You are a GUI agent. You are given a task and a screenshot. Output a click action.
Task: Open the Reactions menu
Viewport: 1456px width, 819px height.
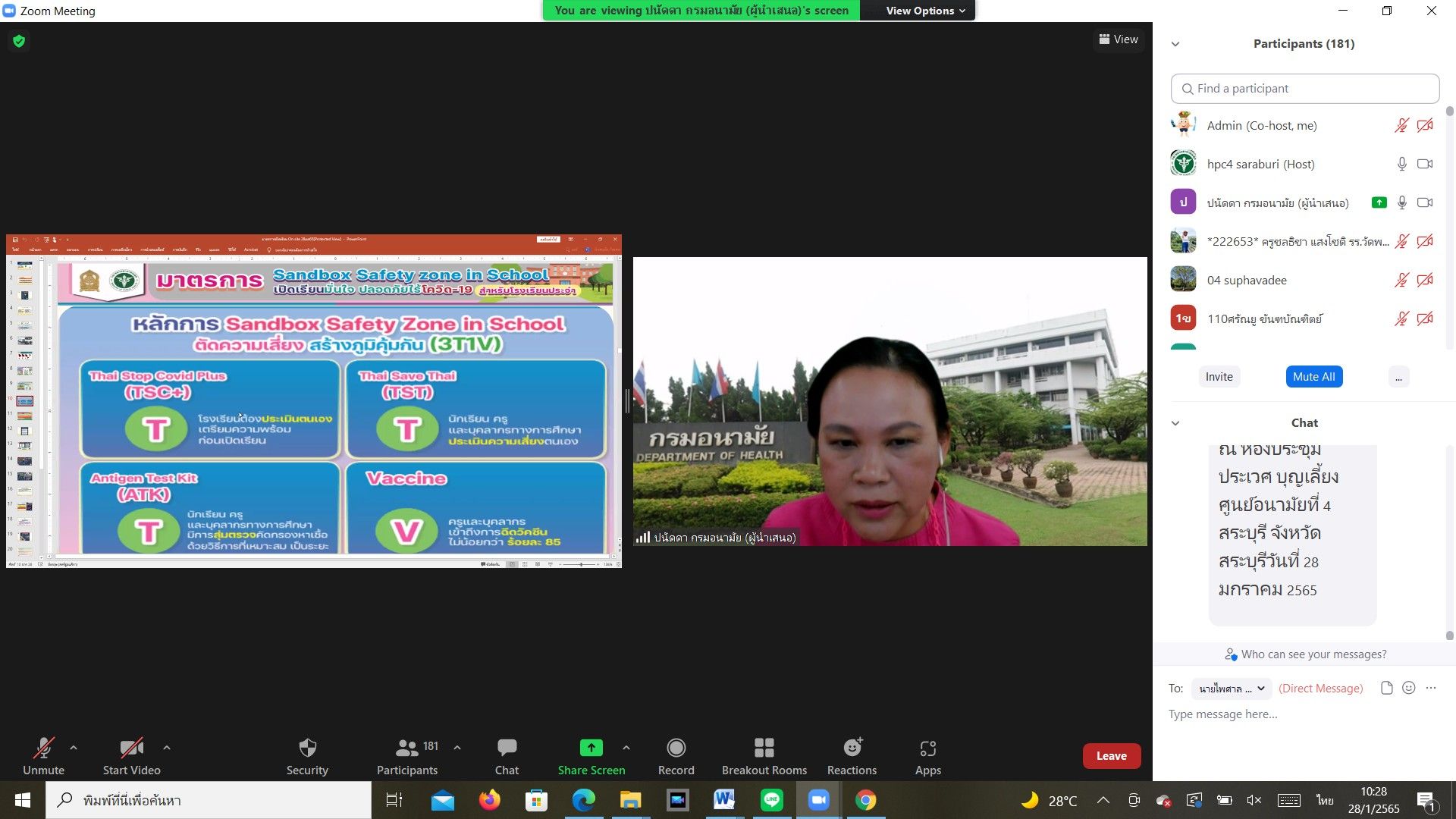852,756
